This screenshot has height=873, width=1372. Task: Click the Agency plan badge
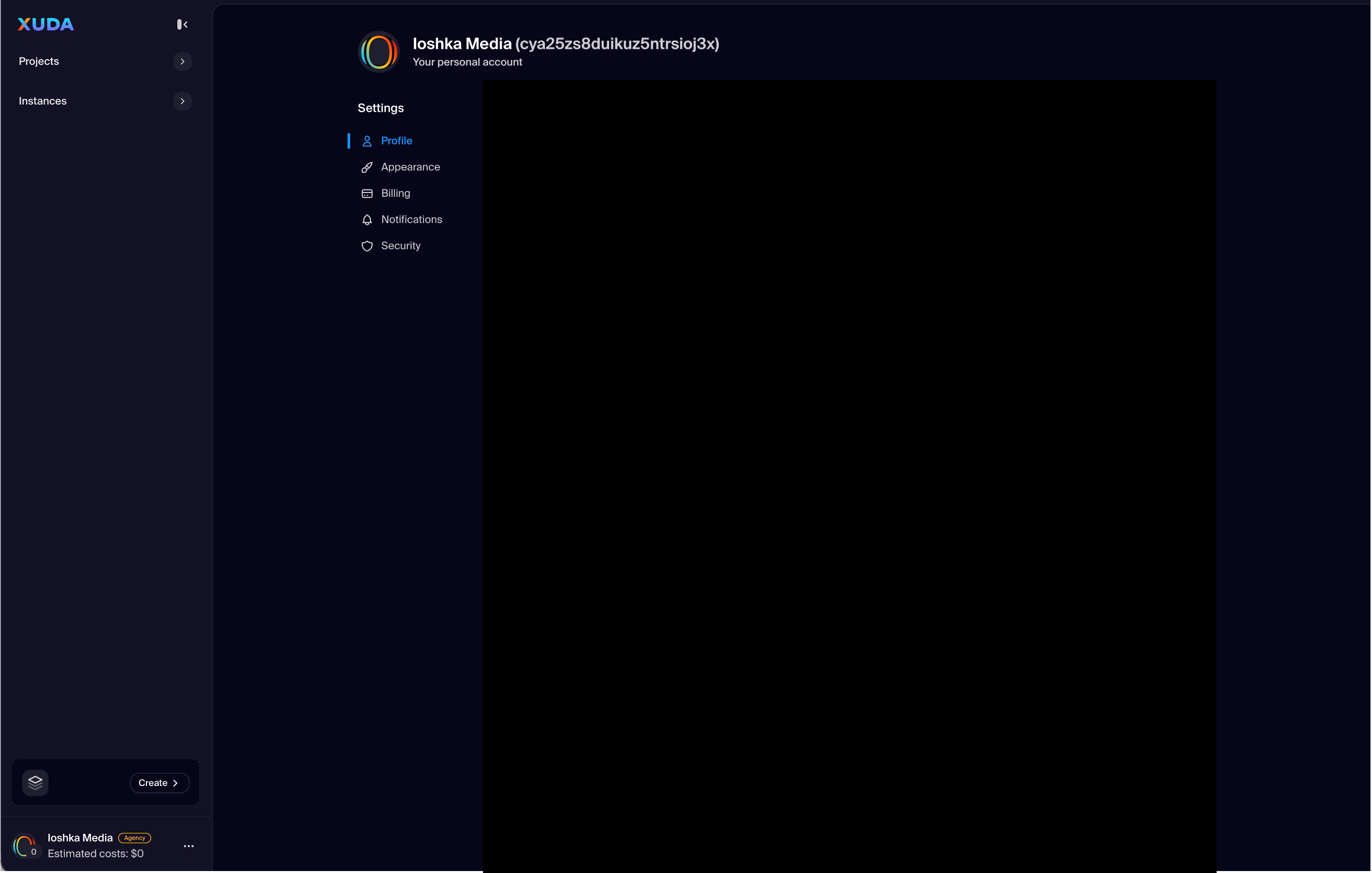(x=134, y=838)
